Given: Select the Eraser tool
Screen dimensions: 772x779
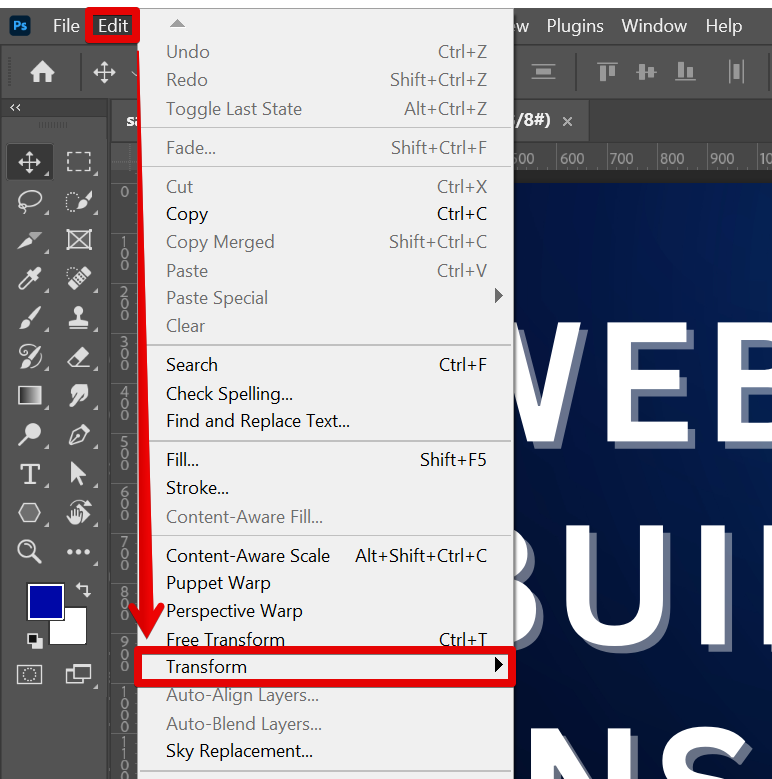Looking at the screenshot, I should 78,357.
